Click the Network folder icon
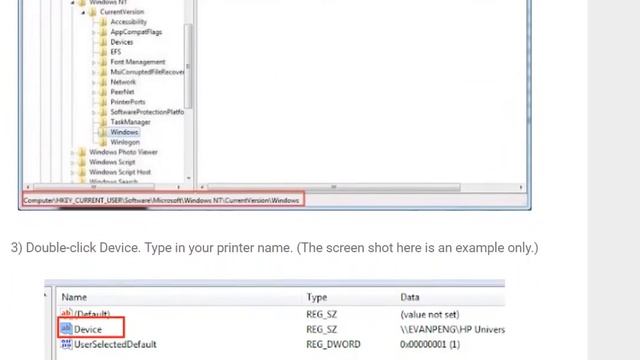Image resolution: width=640 pixels, height=360 pixels. click(x=103, y=82)
